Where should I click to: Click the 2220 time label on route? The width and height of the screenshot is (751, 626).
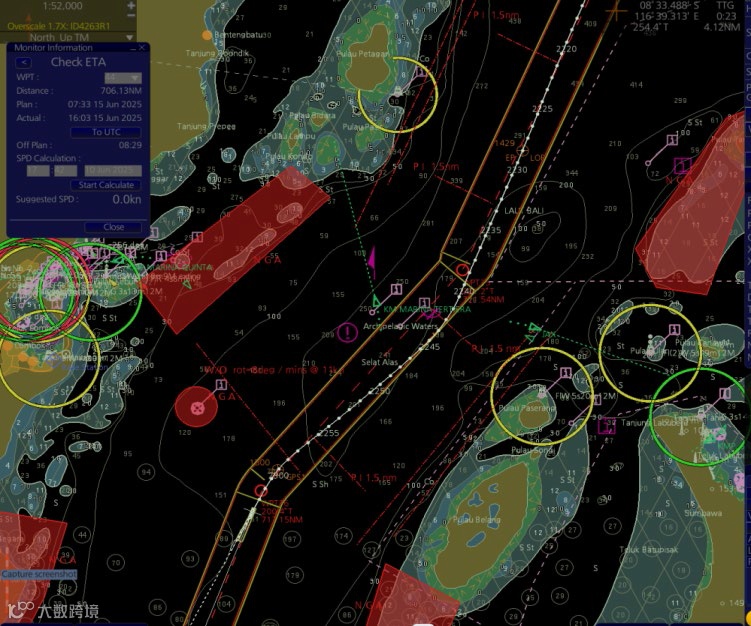566,49
